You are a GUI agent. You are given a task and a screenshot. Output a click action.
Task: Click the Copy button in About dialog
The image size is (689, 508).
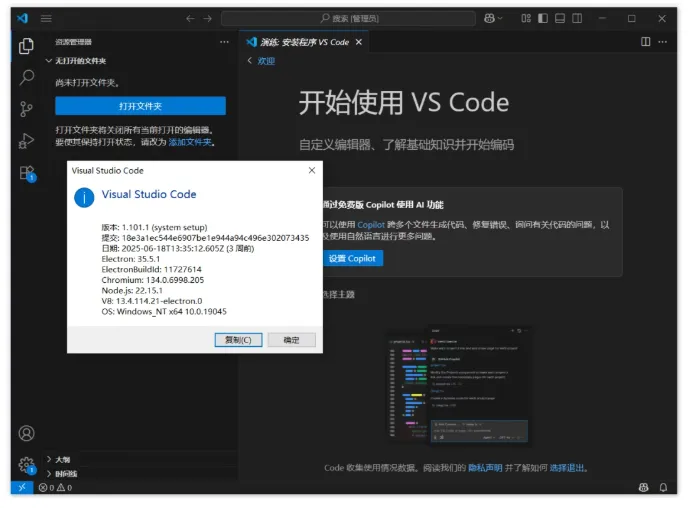coord(238,340)
